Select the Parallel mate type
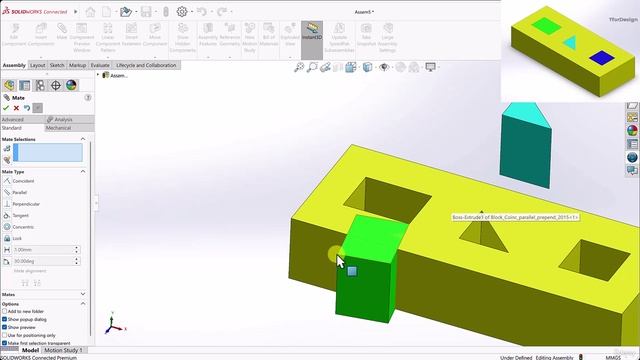Screen dimensions: 640x360 click(x=15, y=192)
